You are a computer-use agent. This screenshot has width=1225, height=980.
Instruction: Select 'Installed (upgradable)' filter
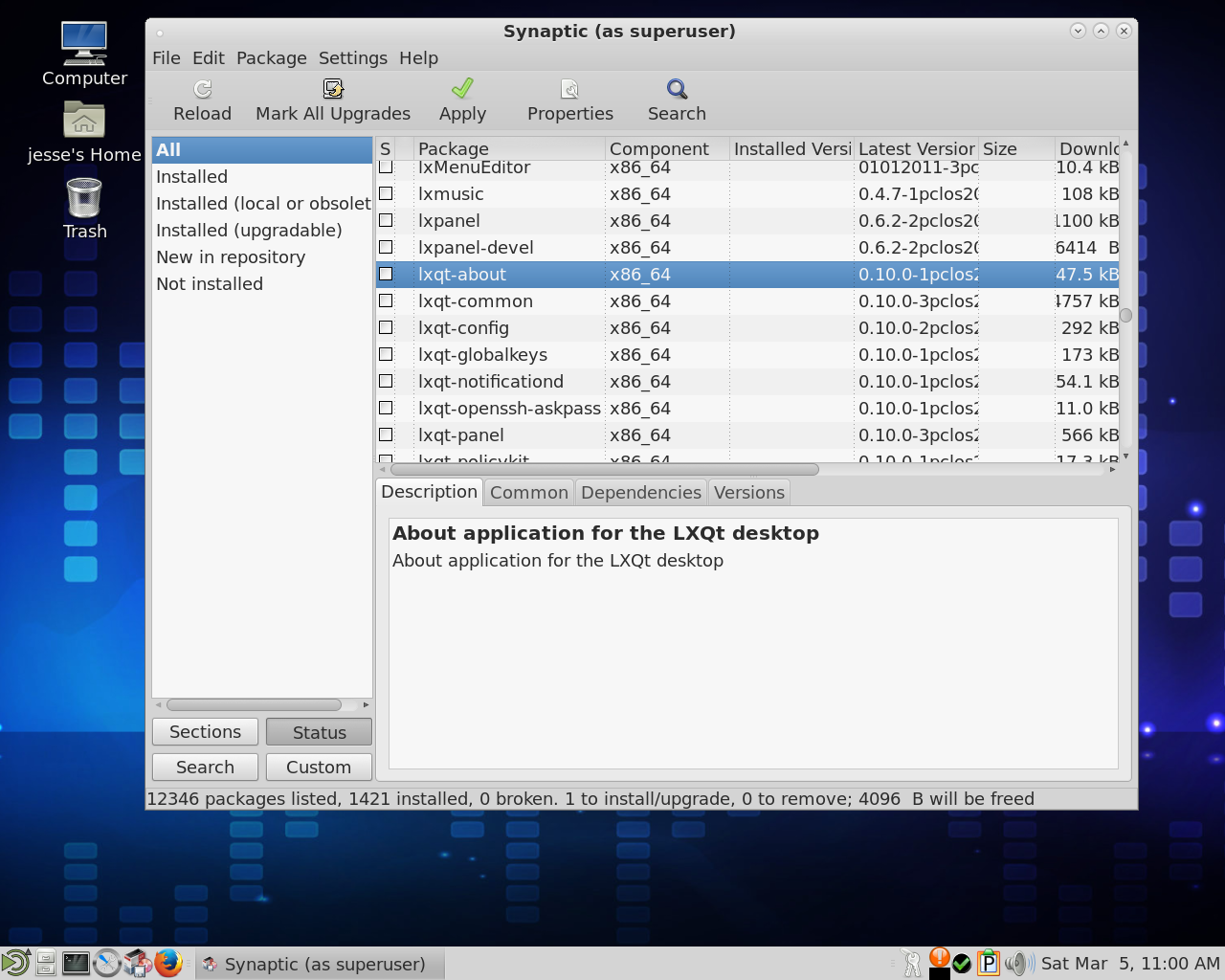click(261, 230)
